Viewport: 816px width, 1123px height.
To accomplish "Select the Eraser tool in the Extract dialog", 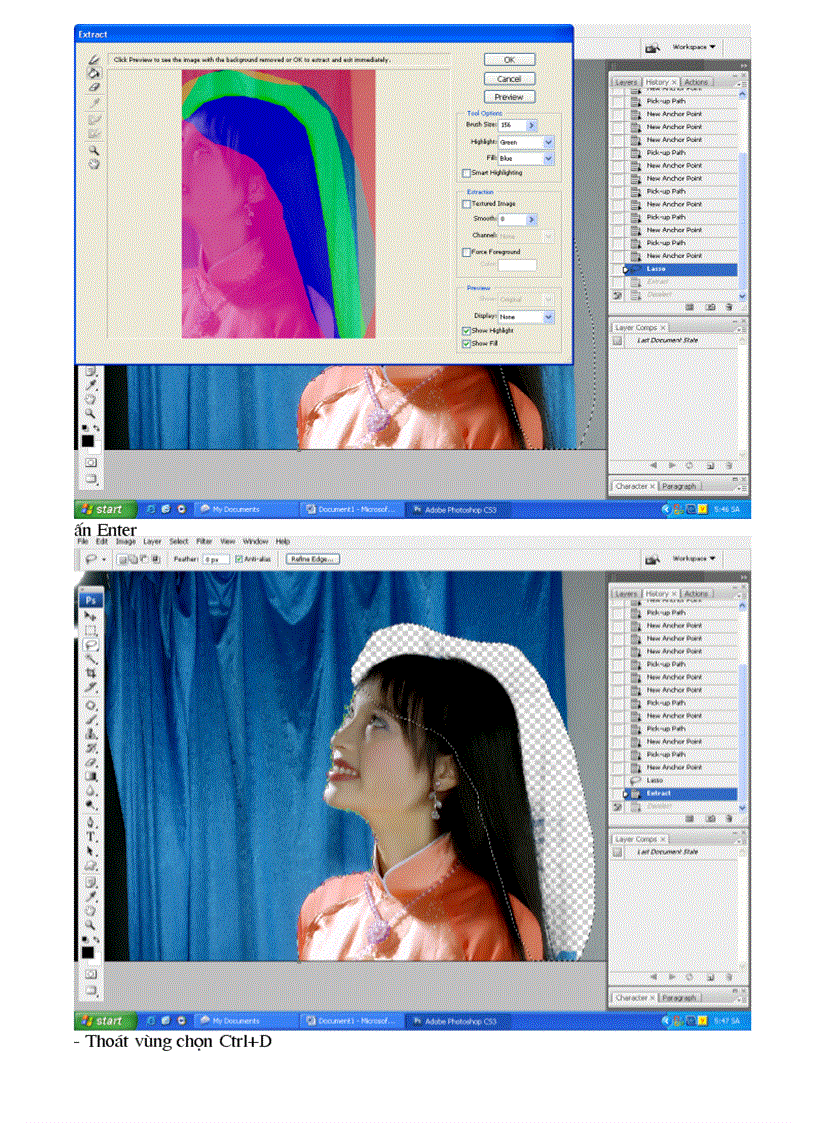I will pyautogui.click(x=94, y=87).
